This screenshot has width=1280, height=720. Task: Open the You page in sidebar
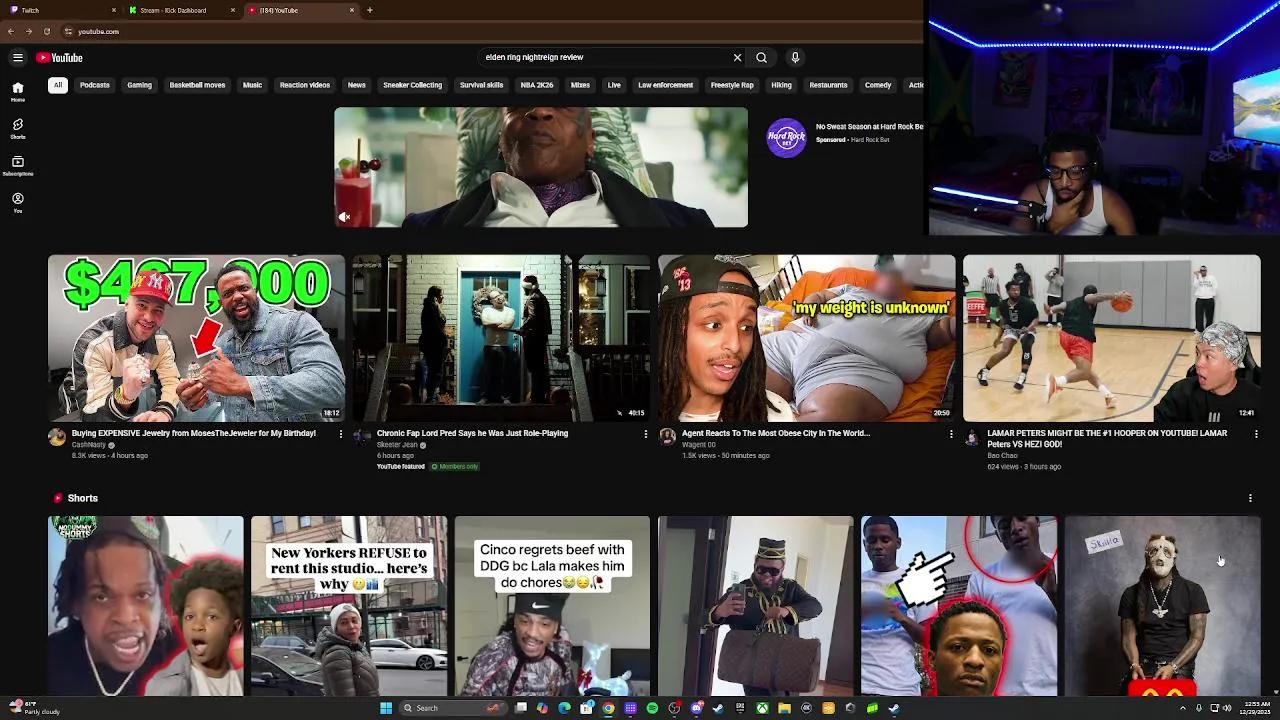(17, 202)
